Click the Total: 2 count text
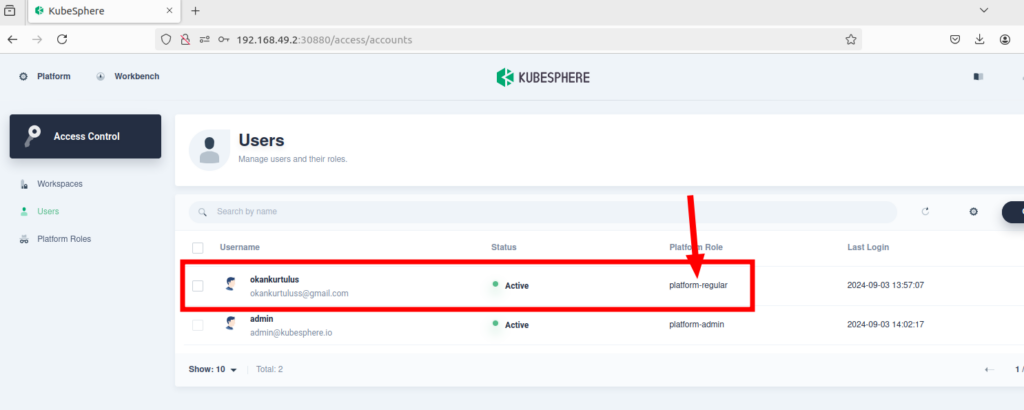Screen dimensions: 1024x410 click(x=269, y=370)
